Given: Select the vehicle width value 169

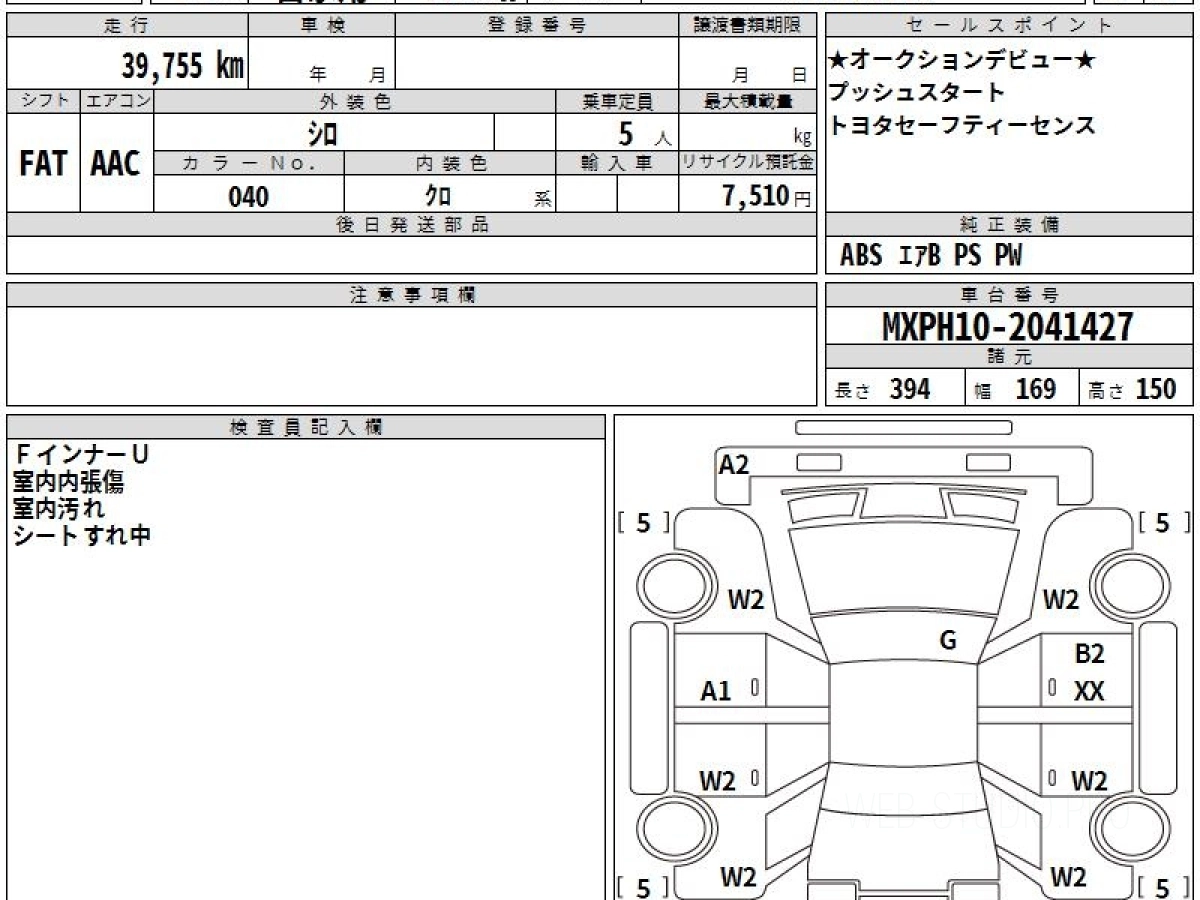Looking at the screenshot, I should (x=1035, y=389).
